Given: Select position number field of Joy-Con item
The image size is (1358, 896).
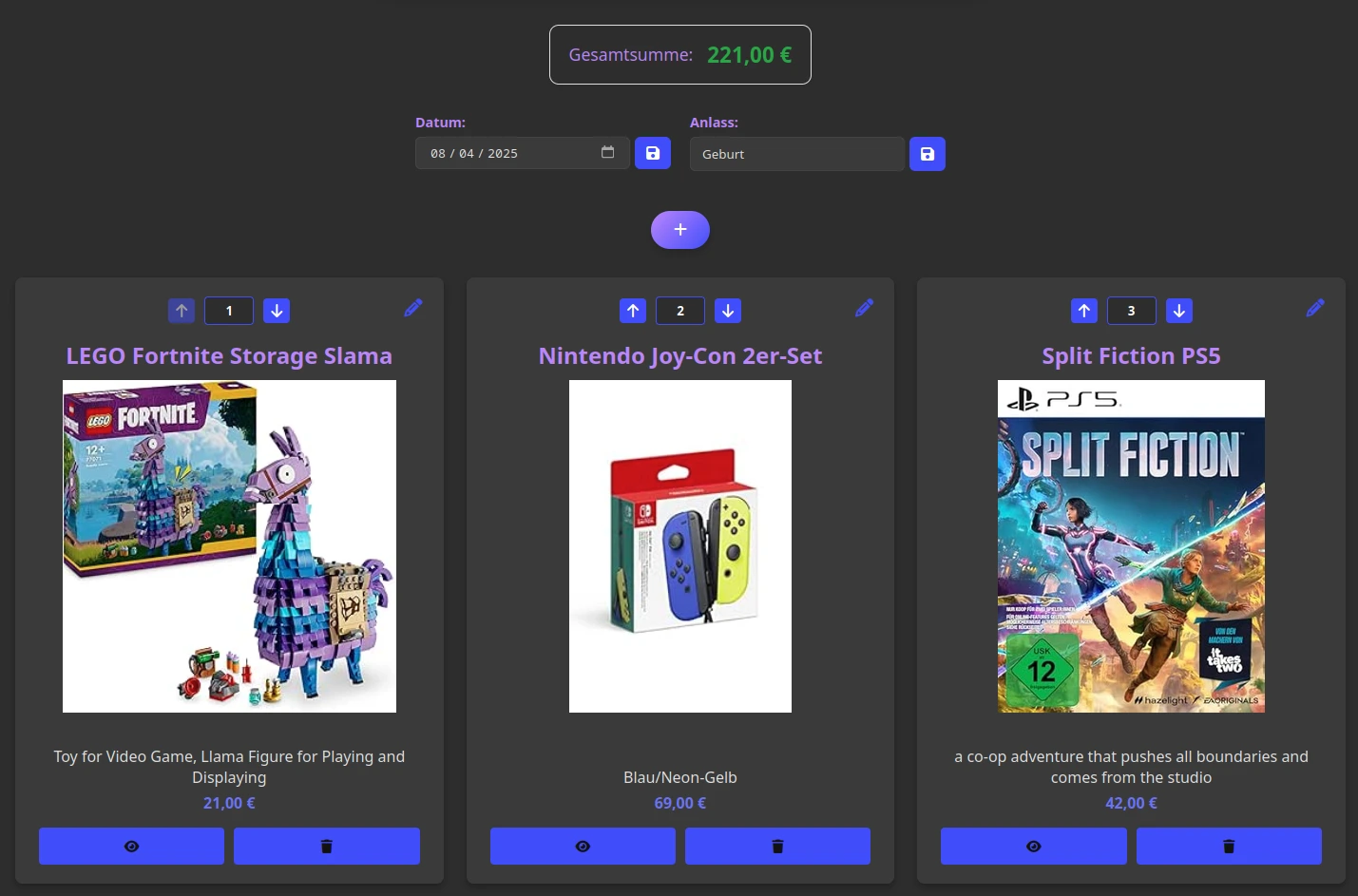Looking at the screenshot, I should tap(680, 311).
